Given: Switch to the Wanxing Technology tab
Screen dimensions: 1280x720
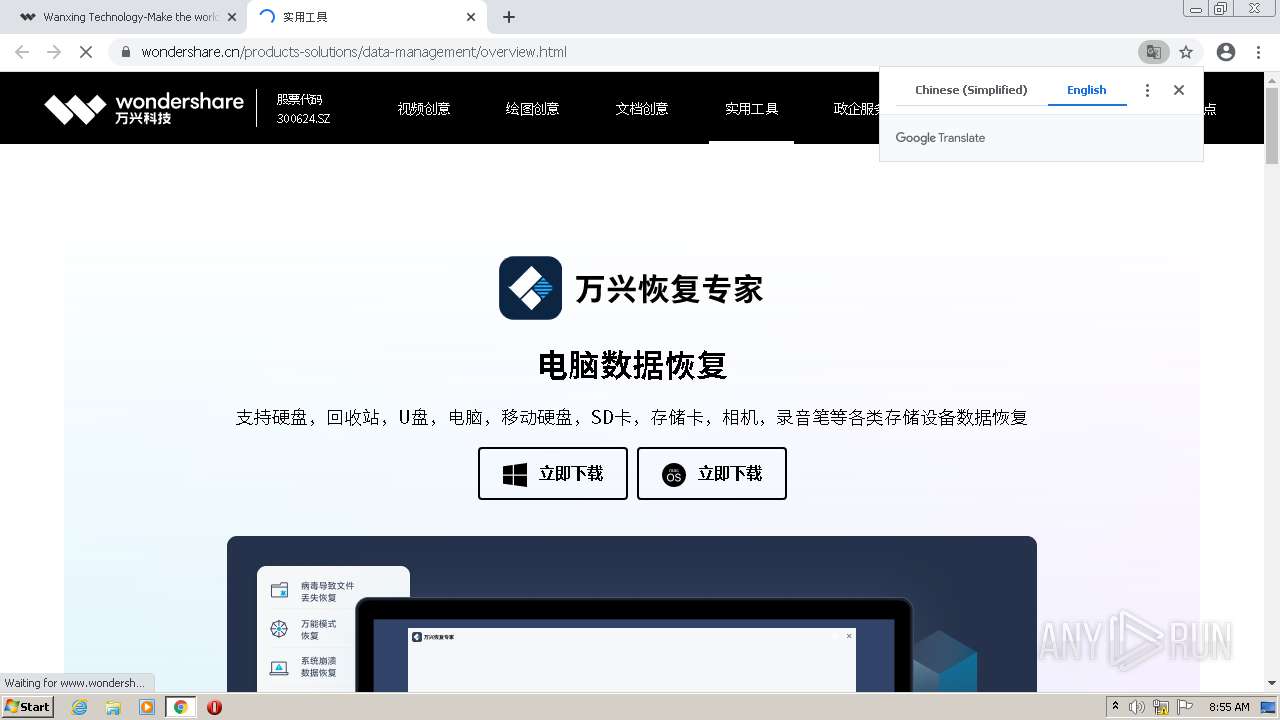Looking at the screenshot, I should 130,17.
